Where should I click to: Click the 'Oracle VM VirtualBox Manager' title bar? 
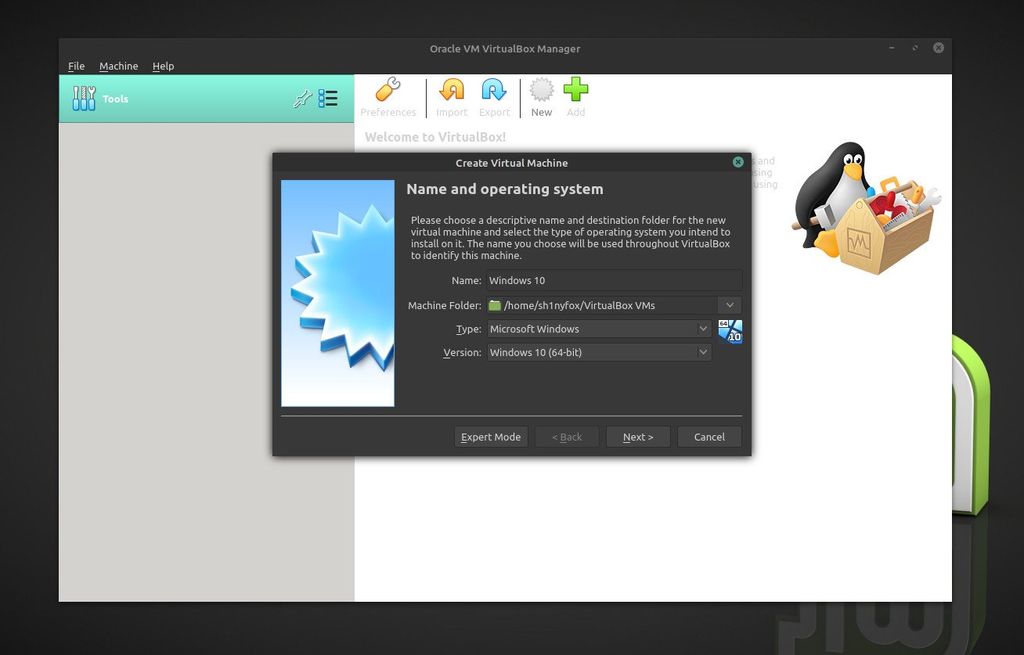(505, 48)
